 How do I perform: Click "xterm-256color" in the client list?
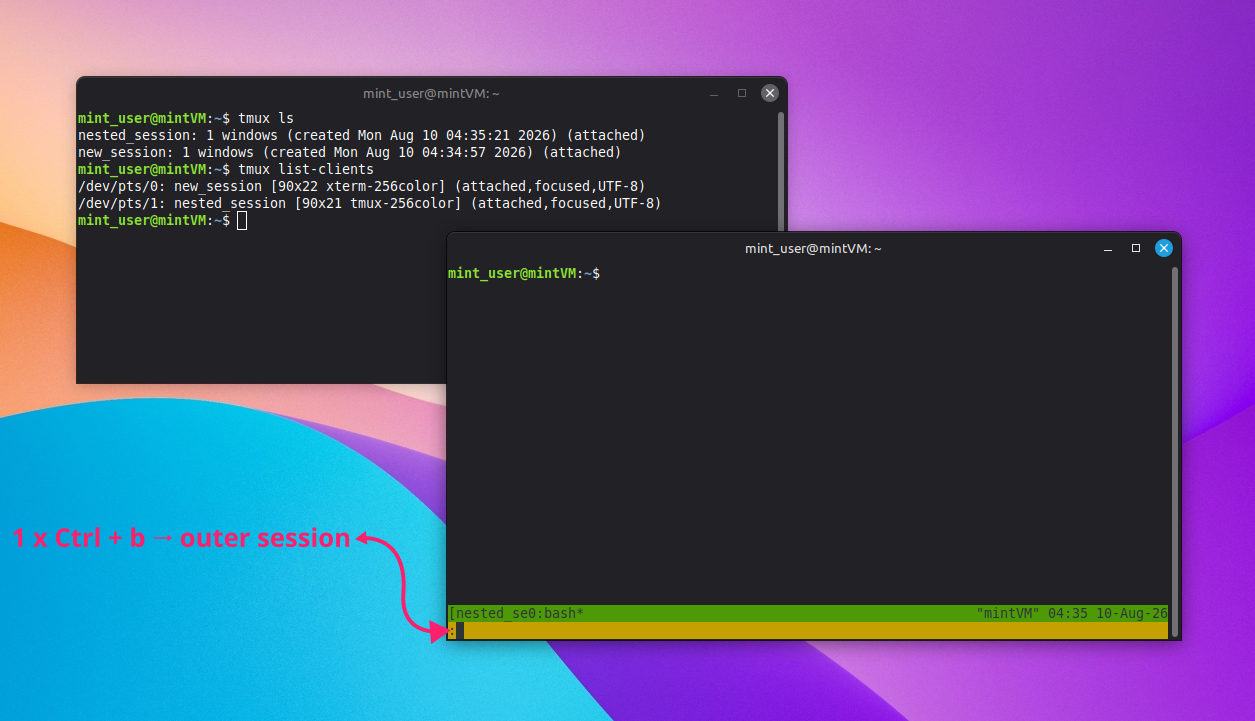[382, 186]
